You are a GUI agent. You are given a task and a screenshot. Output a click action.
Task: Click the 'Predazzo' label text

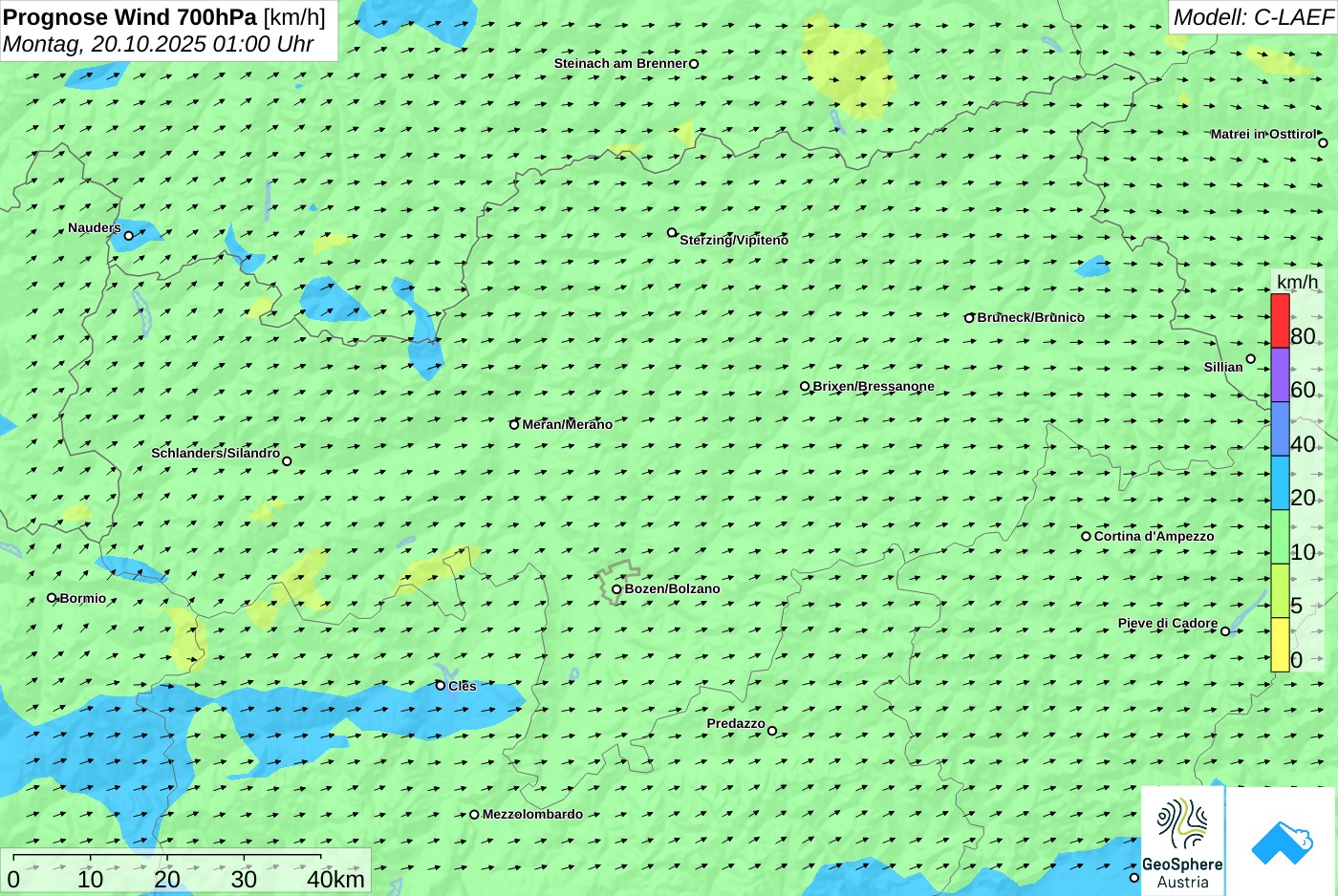pos(736,724)
